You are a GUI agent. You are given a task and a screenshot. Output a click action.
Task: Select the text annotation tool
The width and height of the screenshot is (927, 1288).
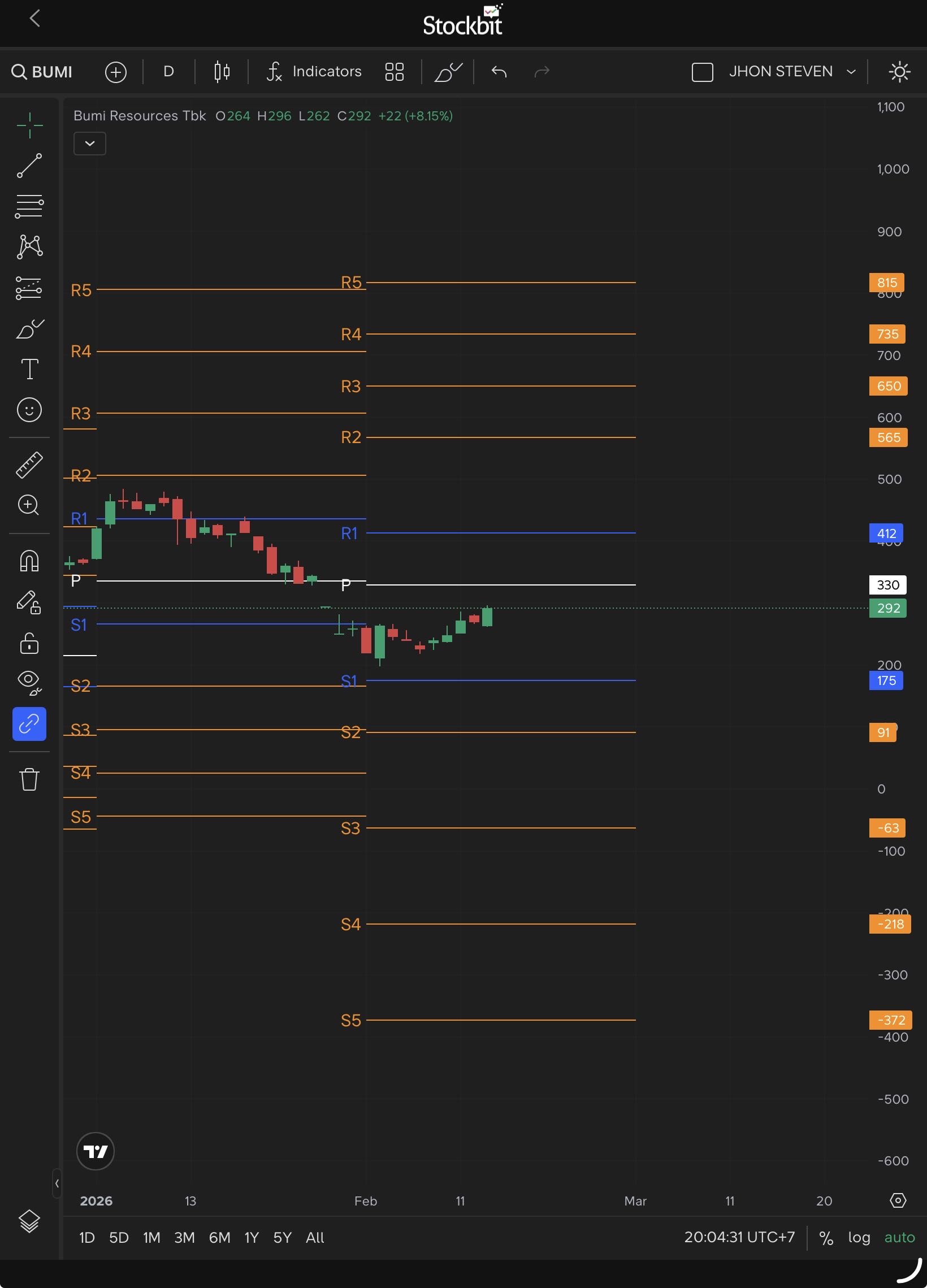29,369
